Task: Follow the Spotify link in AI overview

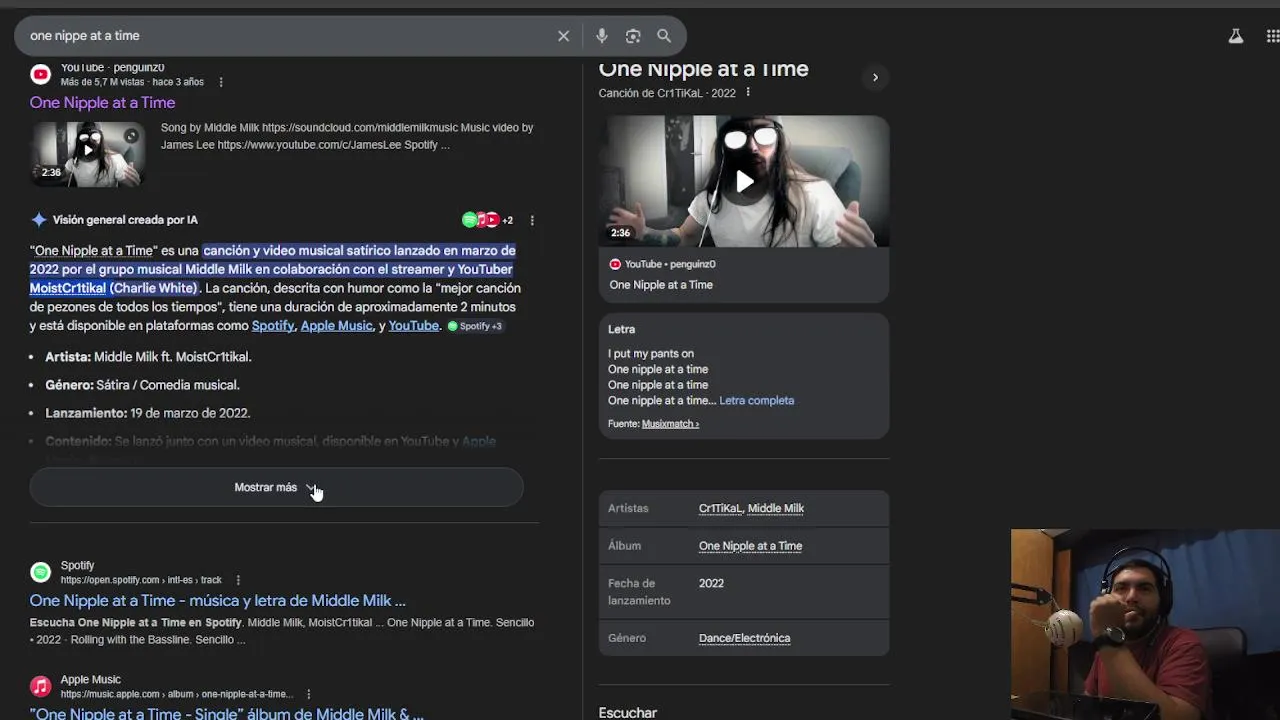Action: (272, 326)
